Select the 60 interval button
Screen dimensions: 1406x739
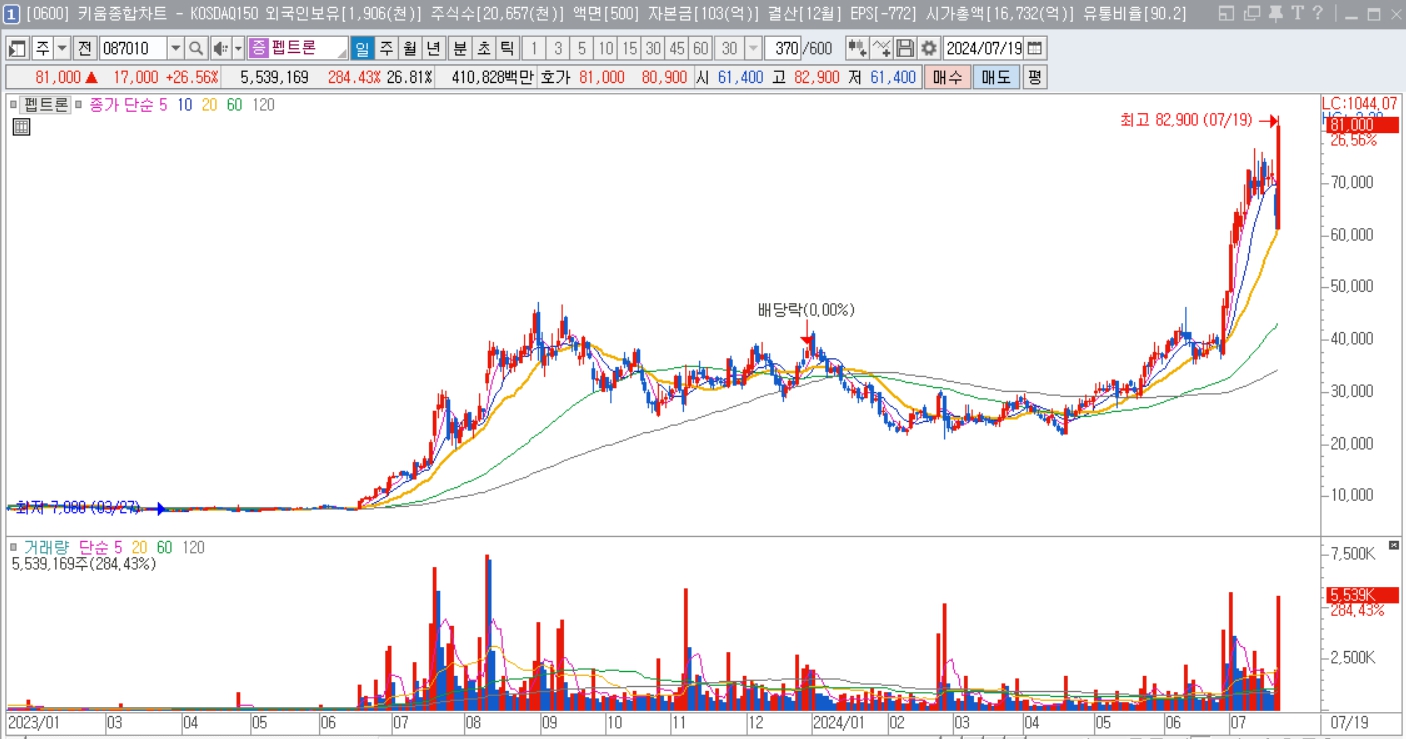coord(700,48)
